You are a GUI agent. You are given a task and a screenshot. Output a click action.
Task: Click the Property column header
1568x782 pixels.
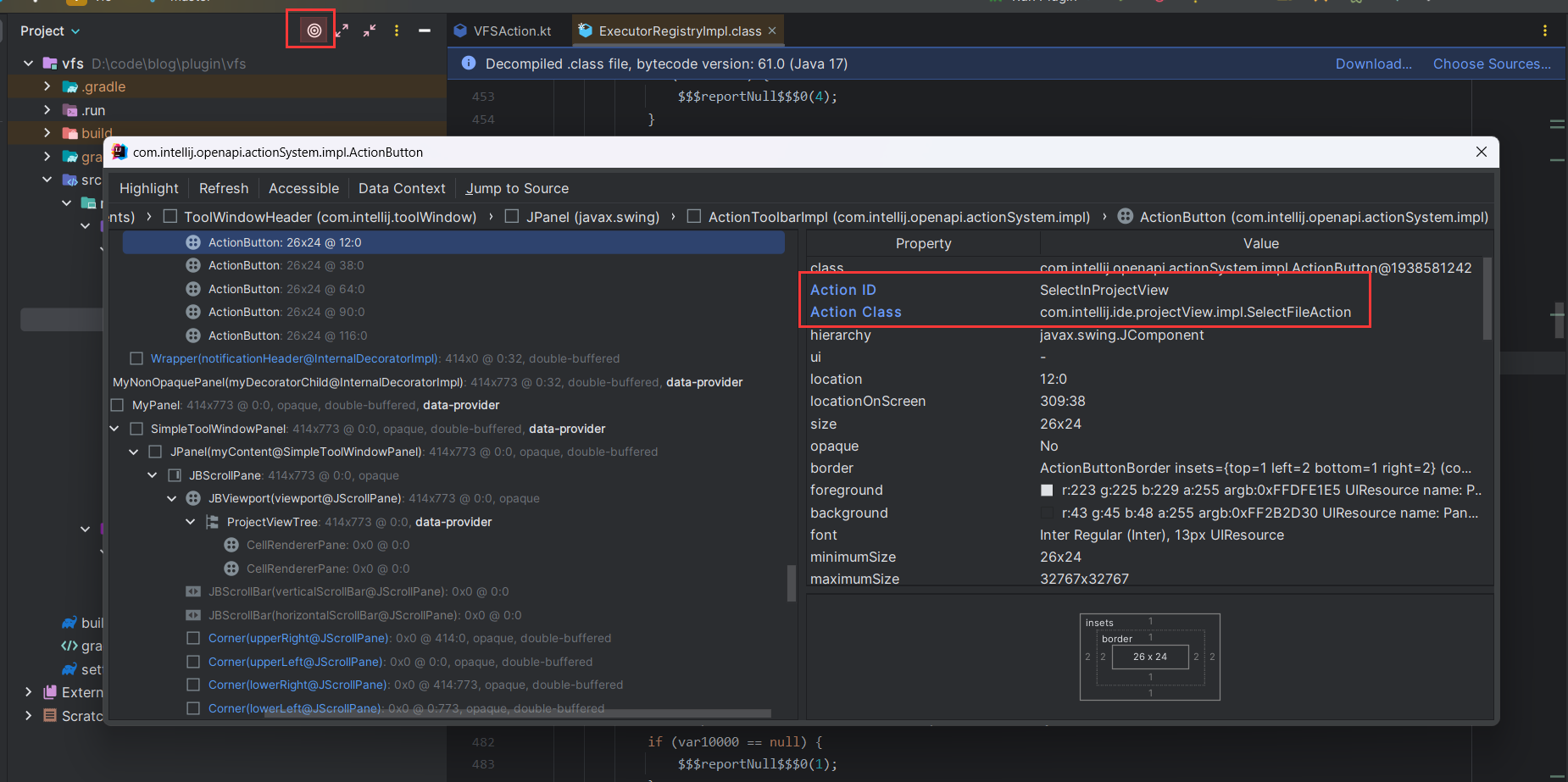pyautogui.click(x=923, y=243)
